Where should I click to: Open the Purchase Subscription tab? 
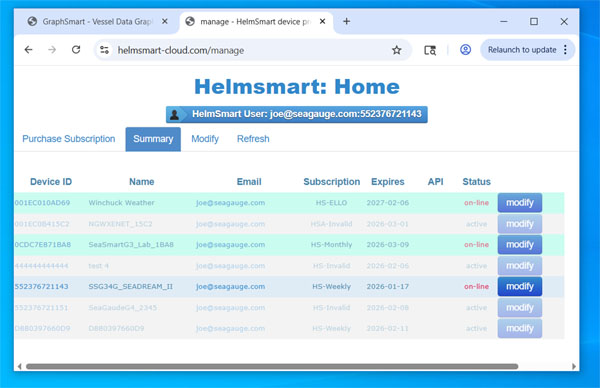[68, 139]
